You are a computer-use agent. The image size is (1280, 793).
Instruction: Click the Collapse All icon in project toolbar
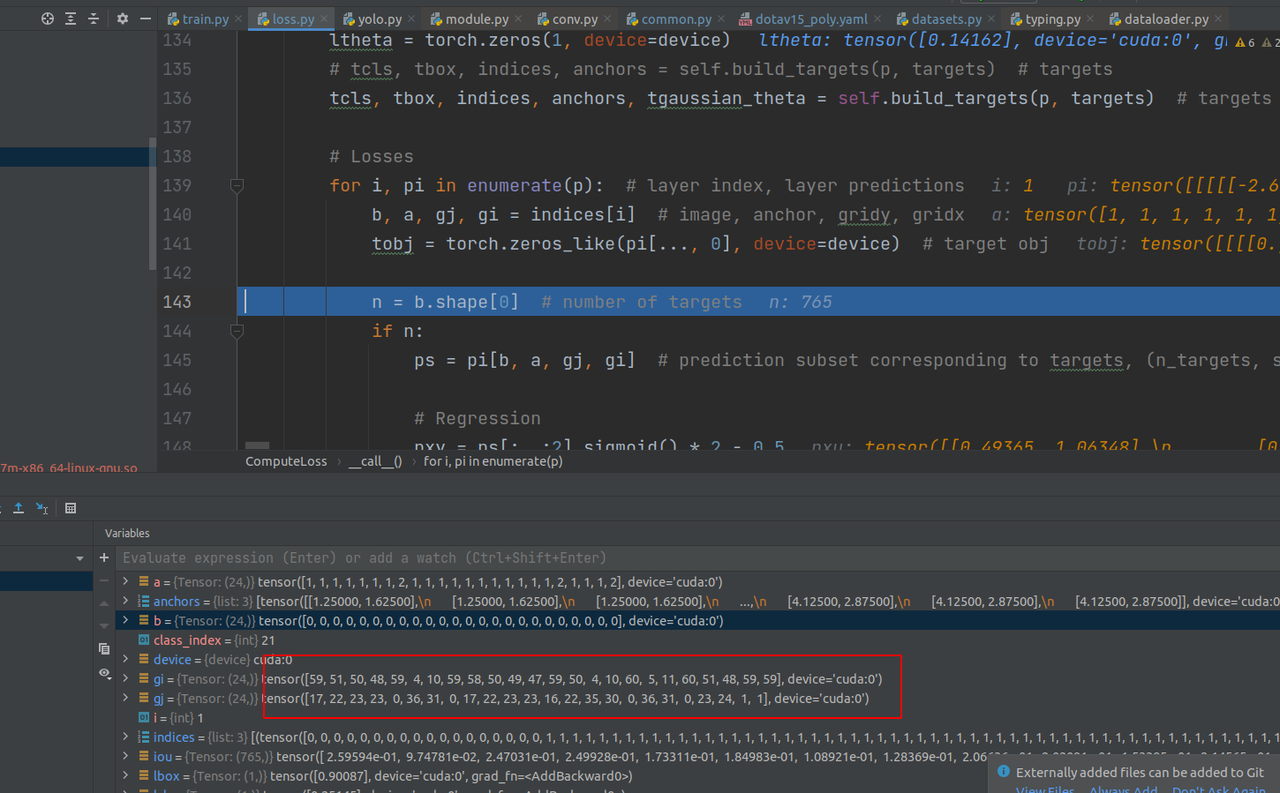click(94, 19)
